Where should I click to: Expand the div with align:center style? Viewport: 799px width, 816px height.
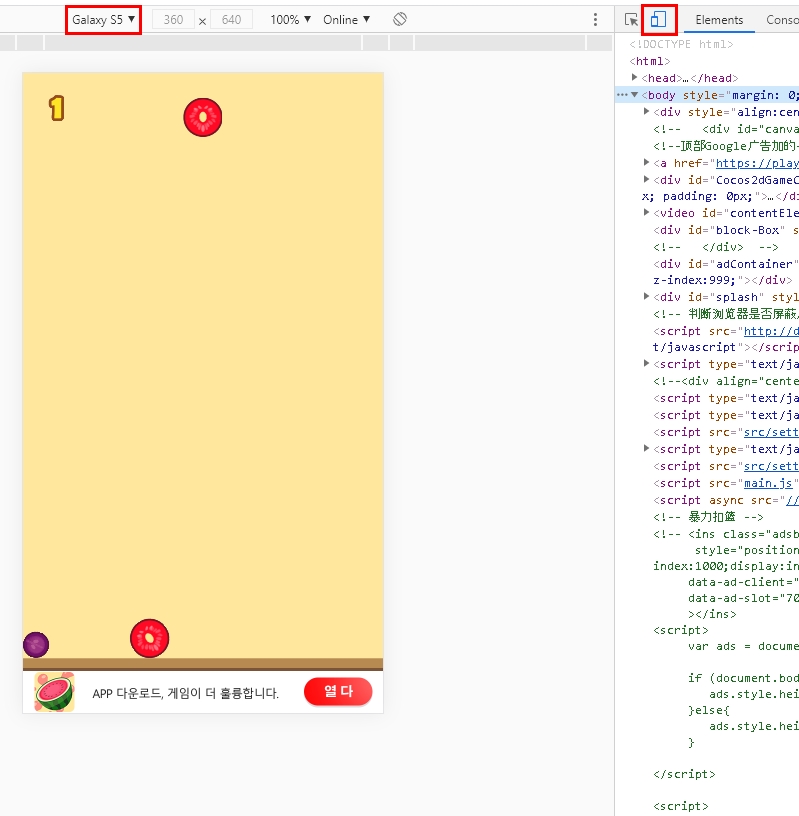click(646, 111)
